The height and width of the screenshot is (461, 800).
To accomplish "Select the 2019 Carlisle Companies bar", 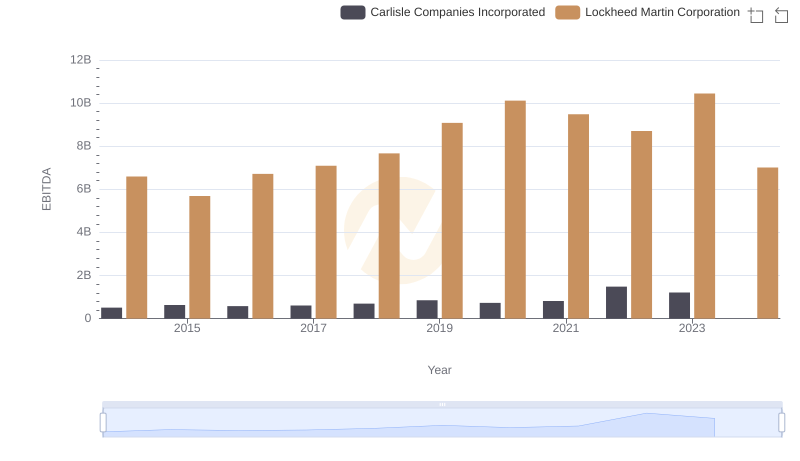I will 427,309.
